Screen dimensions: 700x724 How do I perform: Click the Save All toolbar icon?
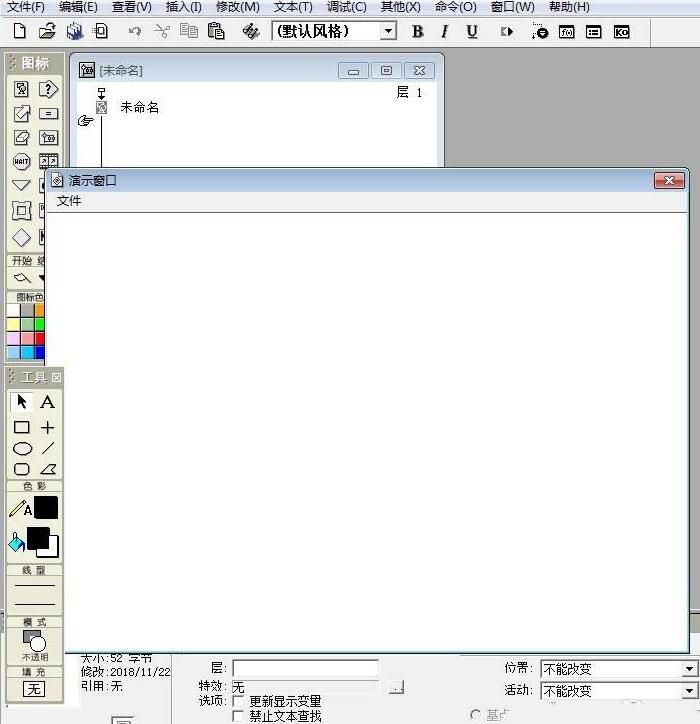pyautogui.click(x=74, y=31)
